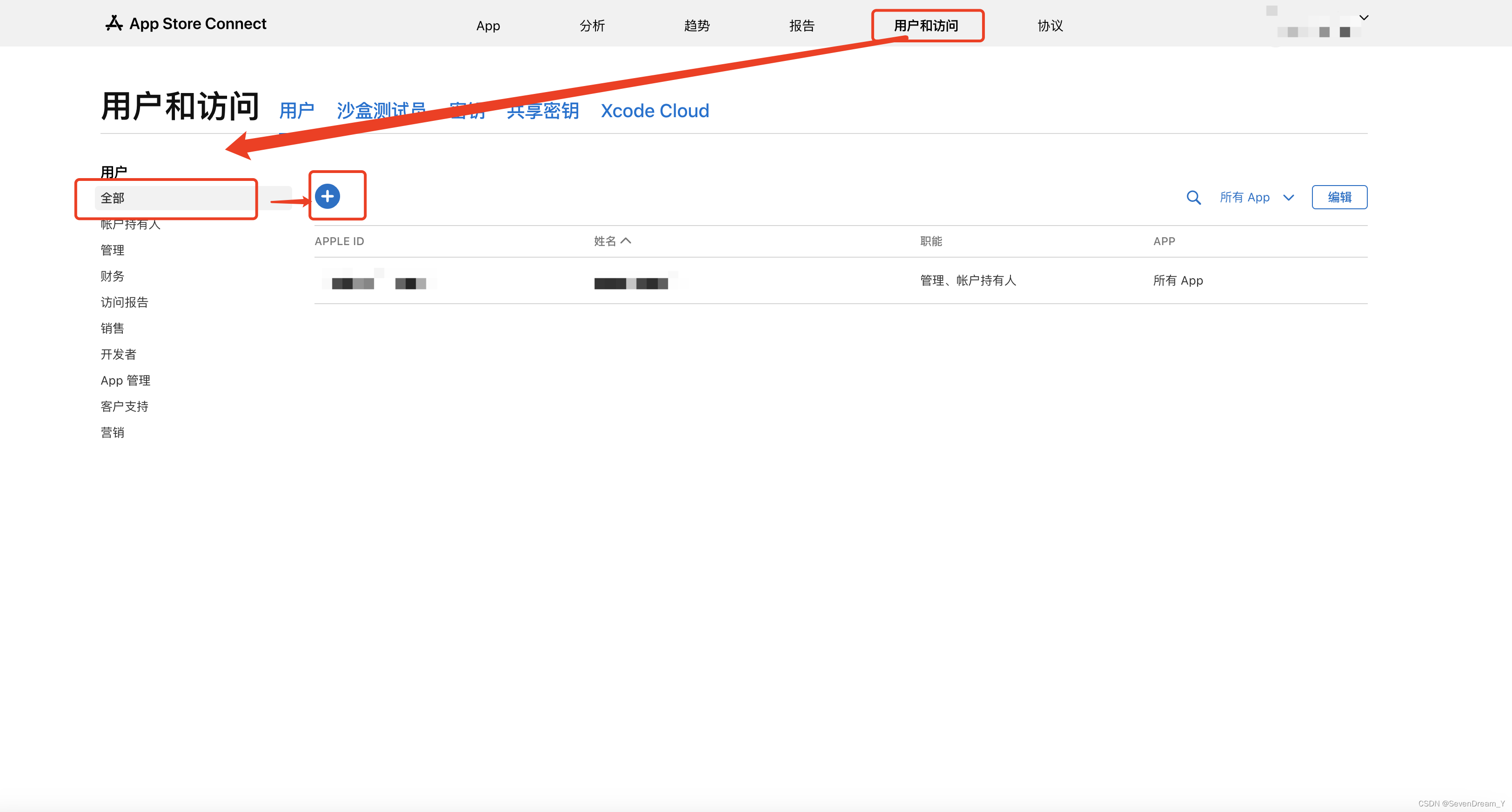The height and width of the screenshot is (812, 1512).
Task: Sort by the 姓名 column arrow
Action: (x=626, y=241)
